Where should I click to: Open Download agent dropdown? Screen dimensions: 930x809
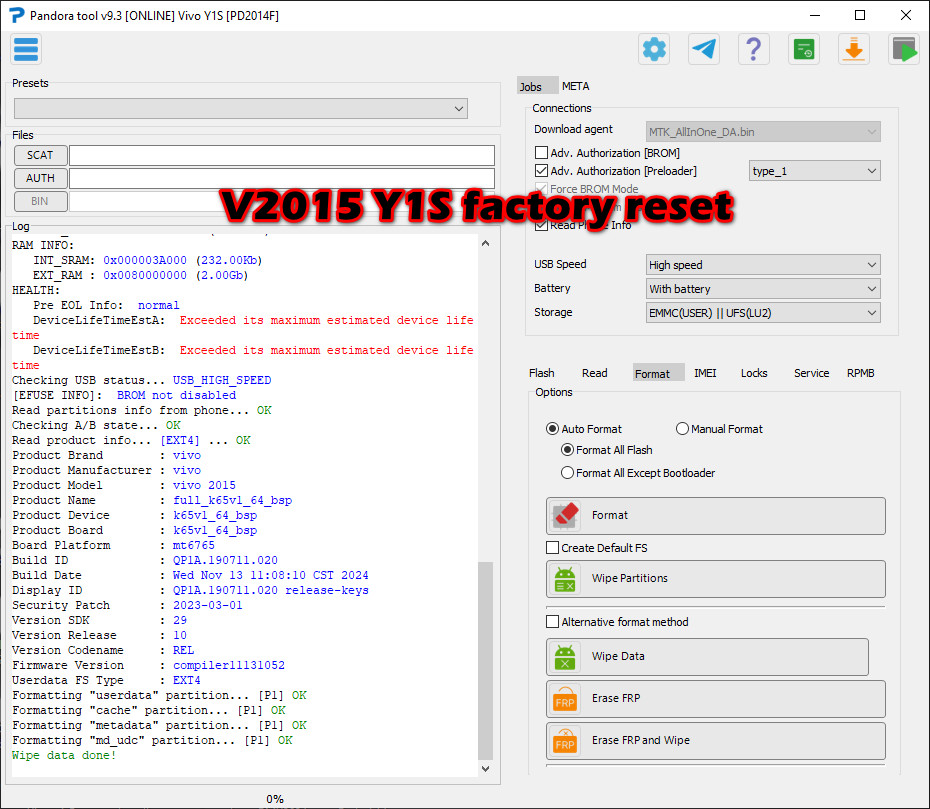[x=763, y=132]
